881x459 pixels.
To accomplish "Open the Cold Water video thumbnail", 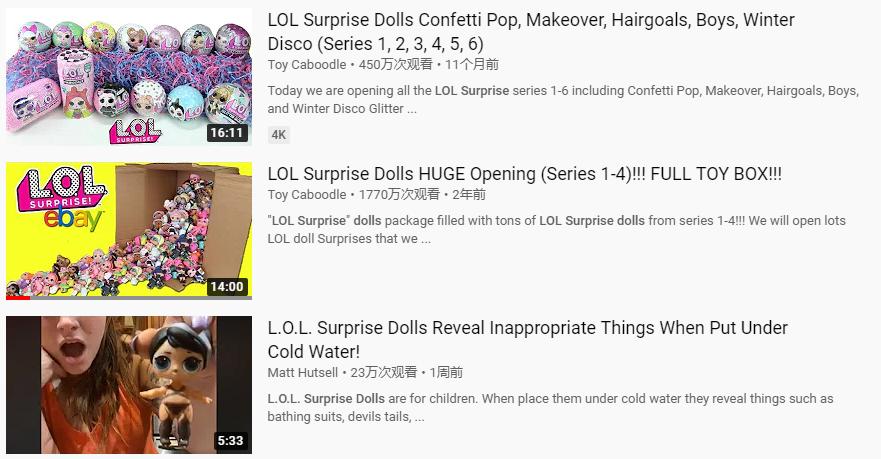I will (x=129, y=385).
